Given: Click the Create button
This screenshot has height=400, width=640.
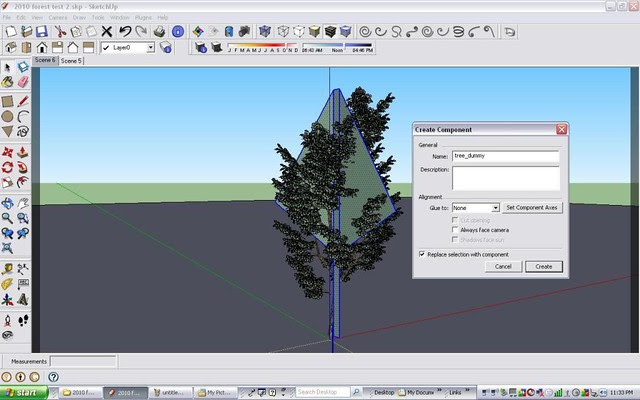Looking at the screenshot, I should pyautogui.click(x=544, y=267).
